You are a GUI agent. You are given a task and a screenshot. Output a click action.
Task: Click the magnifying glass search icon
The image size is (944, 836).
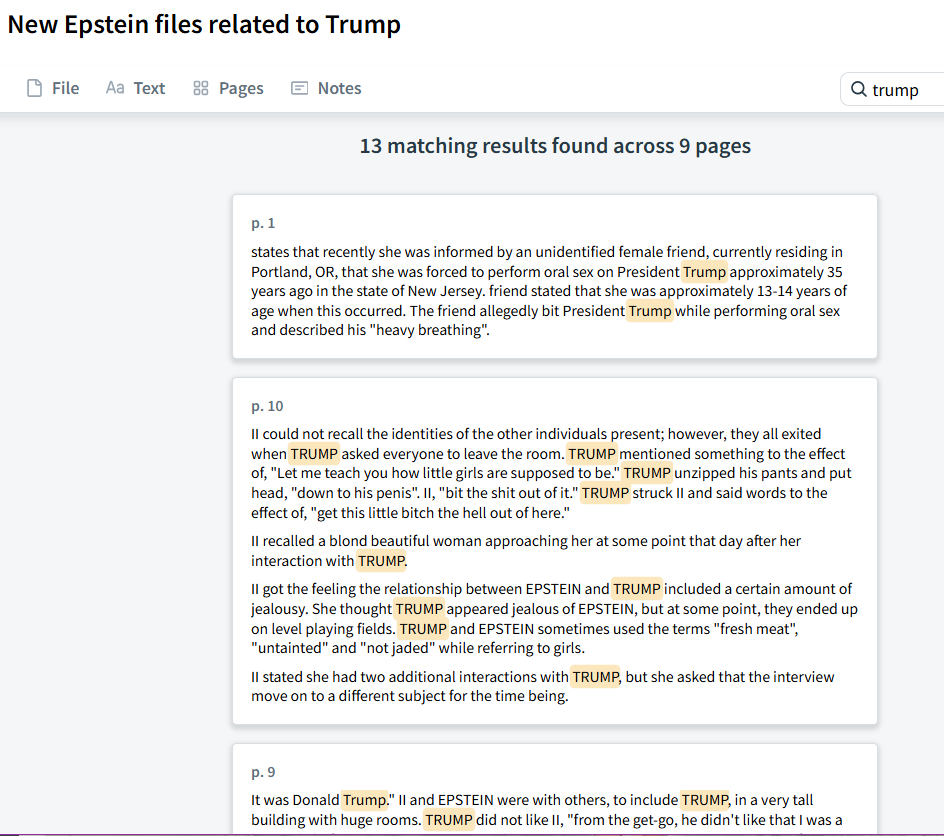point(858,90)
